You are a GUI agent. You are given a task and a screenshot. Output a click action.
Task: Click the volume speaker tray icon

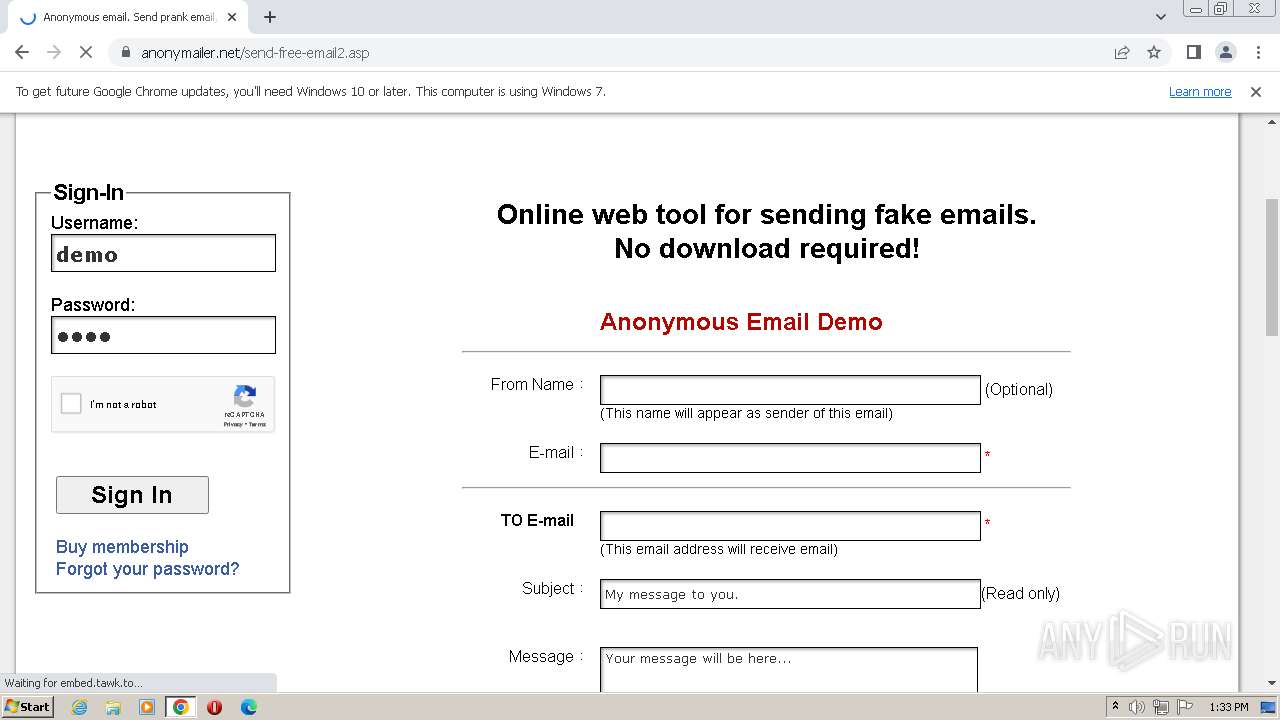(1137, 707)
